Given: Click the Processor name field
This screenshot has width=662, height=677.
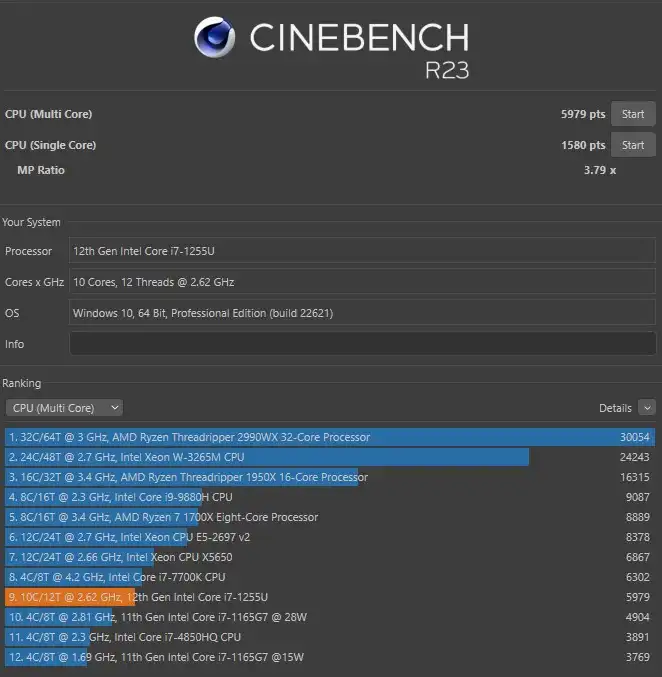Looking at the screenshot, I should click(x=360, y=251).
